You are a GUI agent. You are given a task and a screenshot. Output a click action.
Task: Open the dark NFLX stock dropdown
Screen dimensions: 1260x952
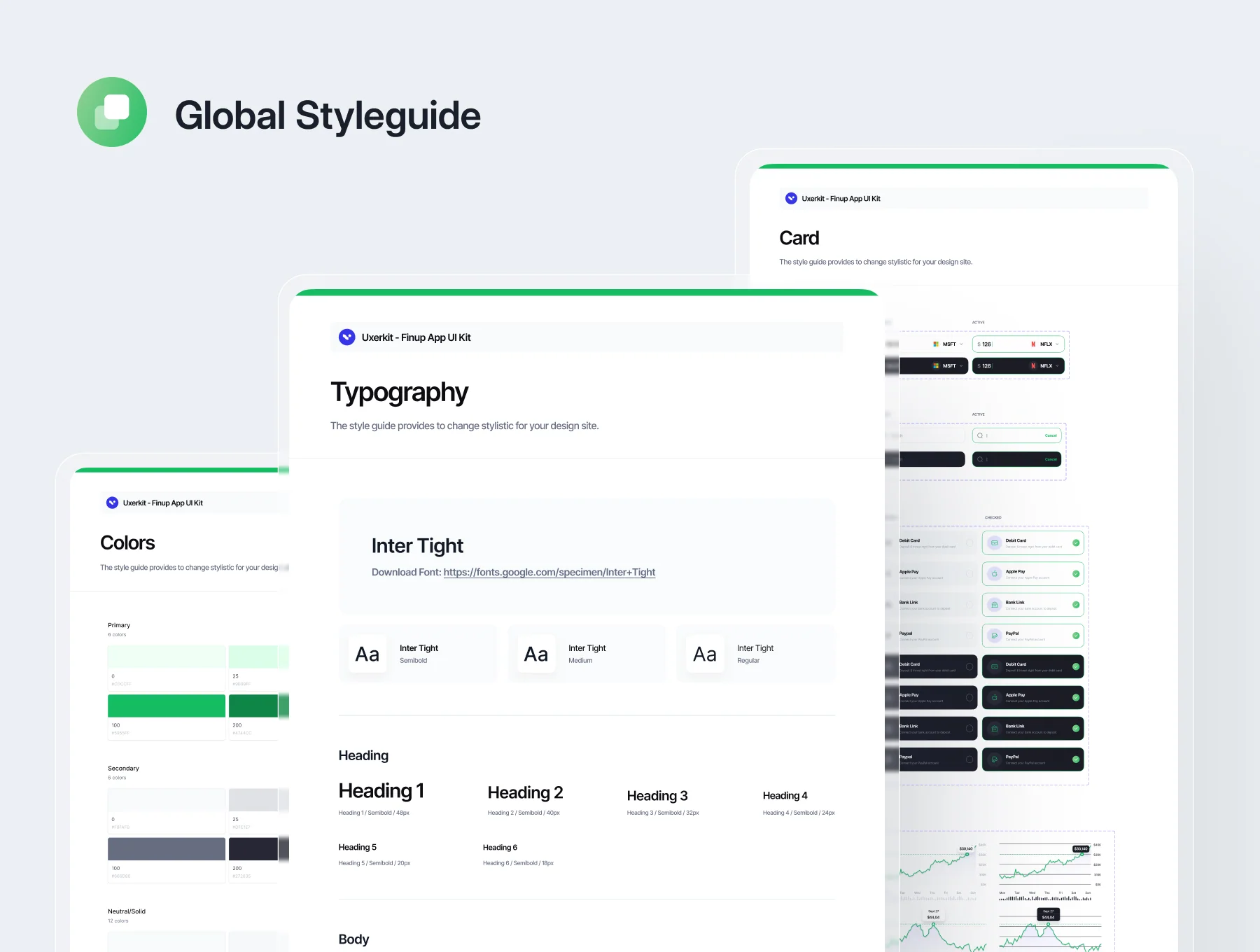(1057, 366)
